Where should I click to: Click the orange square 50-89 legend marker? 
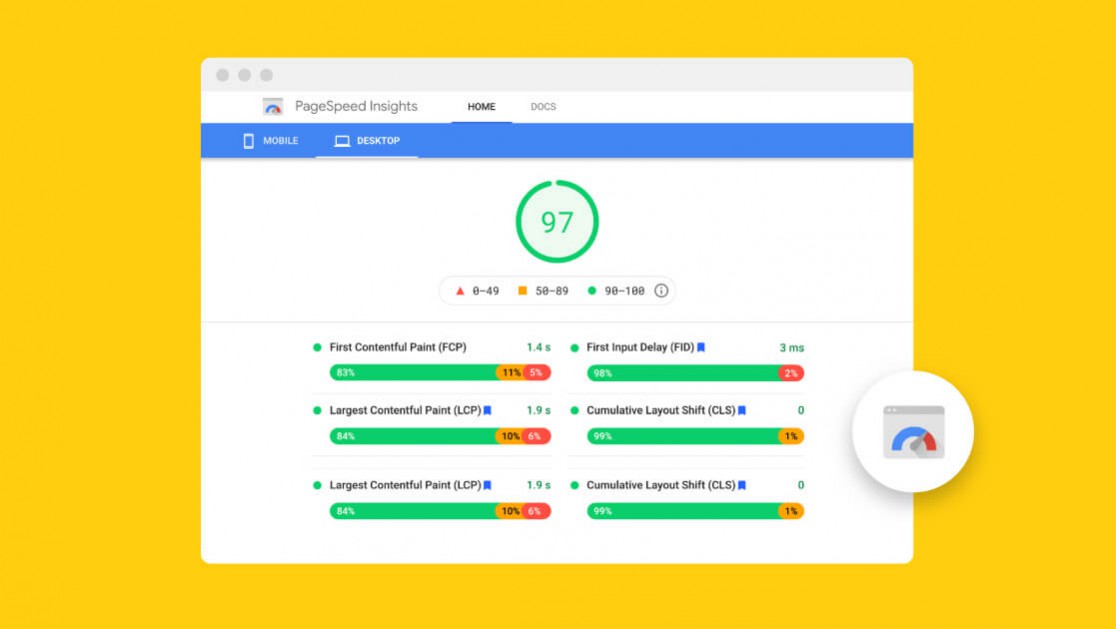(522, 290)
